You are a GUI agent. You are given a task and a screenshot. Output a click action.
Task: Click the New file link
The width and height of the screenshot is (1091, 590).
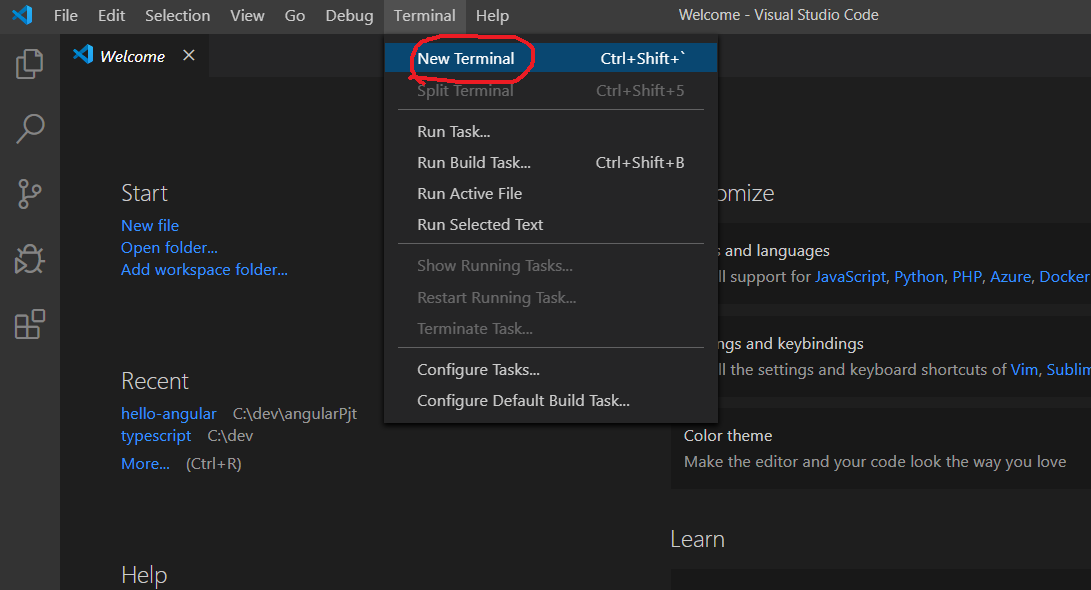click(x=150, y=225)
